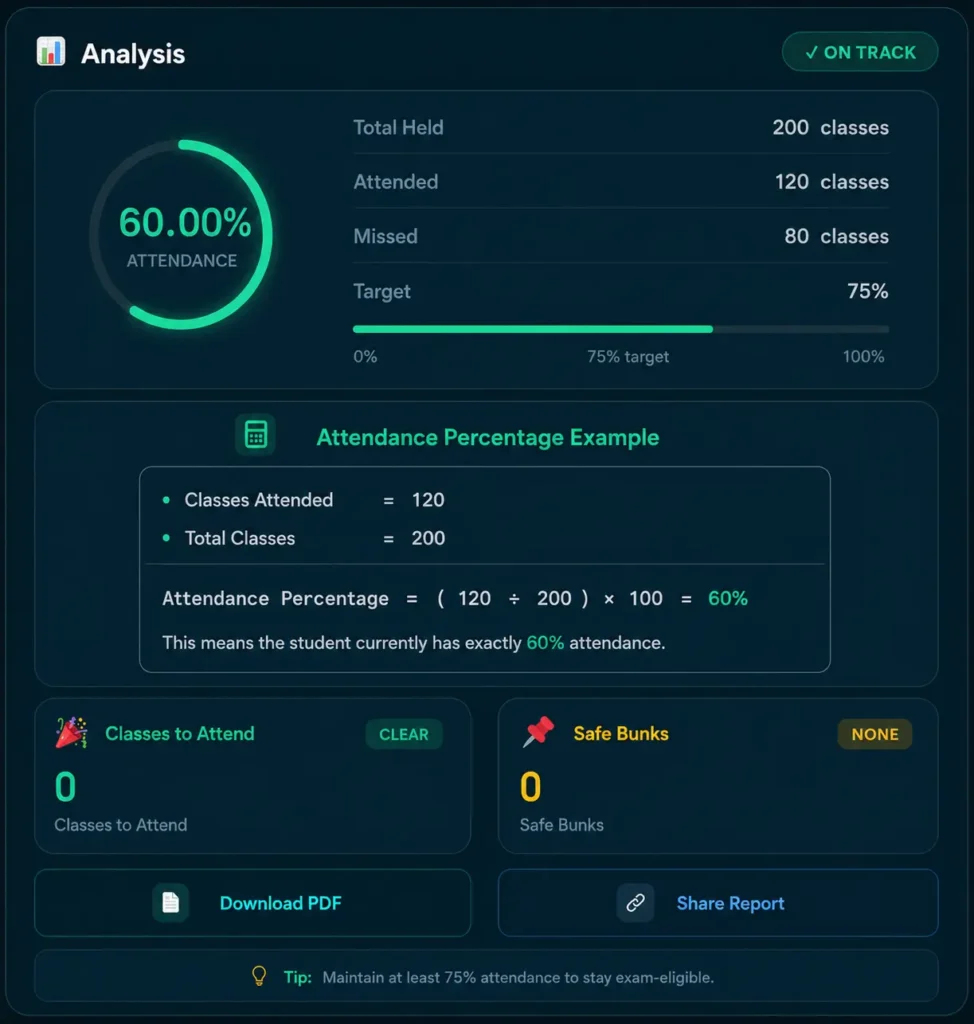Click the chain link icon on Share Report

tap(636, 903)
